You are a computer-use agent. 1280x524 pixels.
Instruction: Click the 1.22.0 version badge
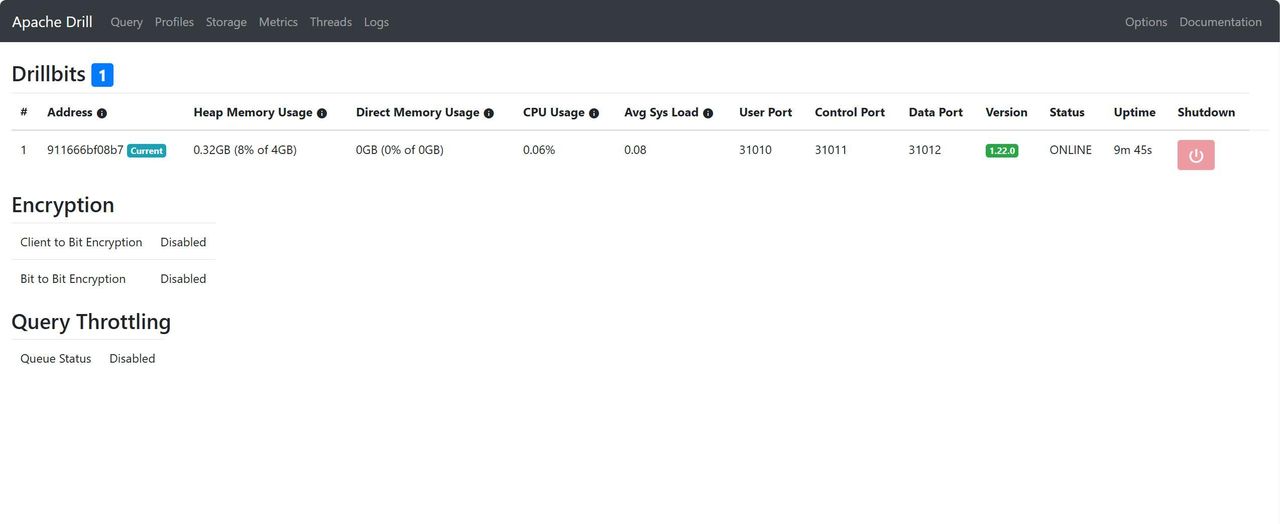point(1002,151)
